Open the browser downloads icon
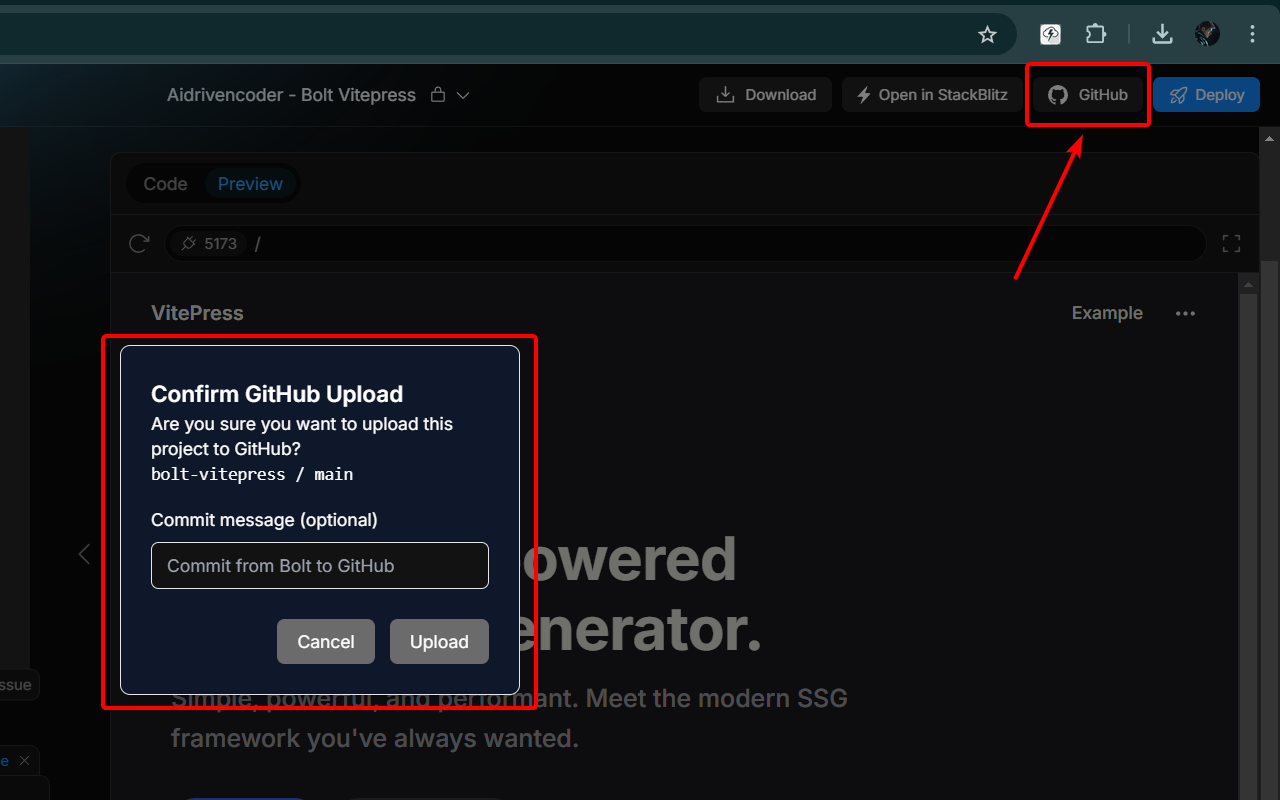The width and height of the screenshot is (1280, 800). coord(1162,35)
